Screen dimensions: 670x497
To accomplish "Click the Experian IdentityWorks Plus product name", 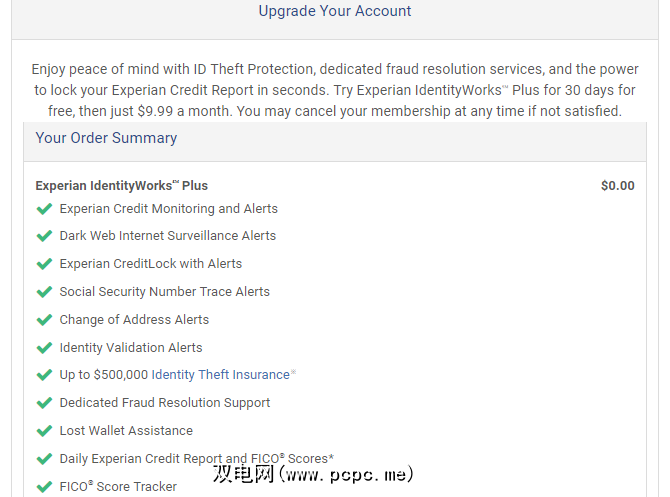I will point(121,186).
